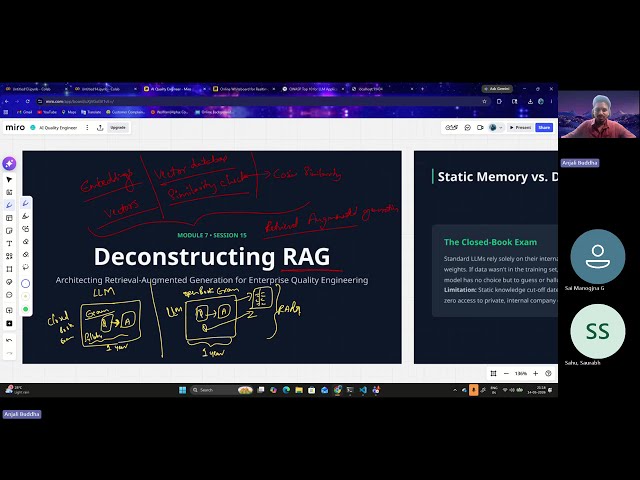Image resolution: width=640 pixels, height=480 pixels.
Task: Undo the last action
Action: (9, 340)
